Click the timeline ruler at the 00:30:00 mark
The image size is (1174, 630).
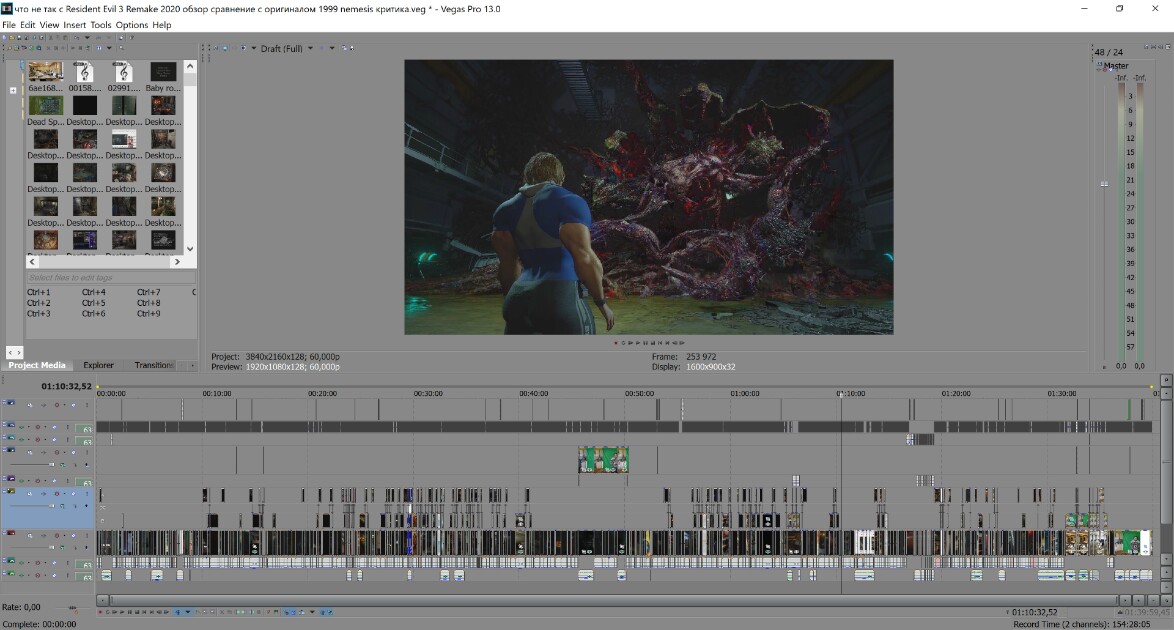[428, 393]
